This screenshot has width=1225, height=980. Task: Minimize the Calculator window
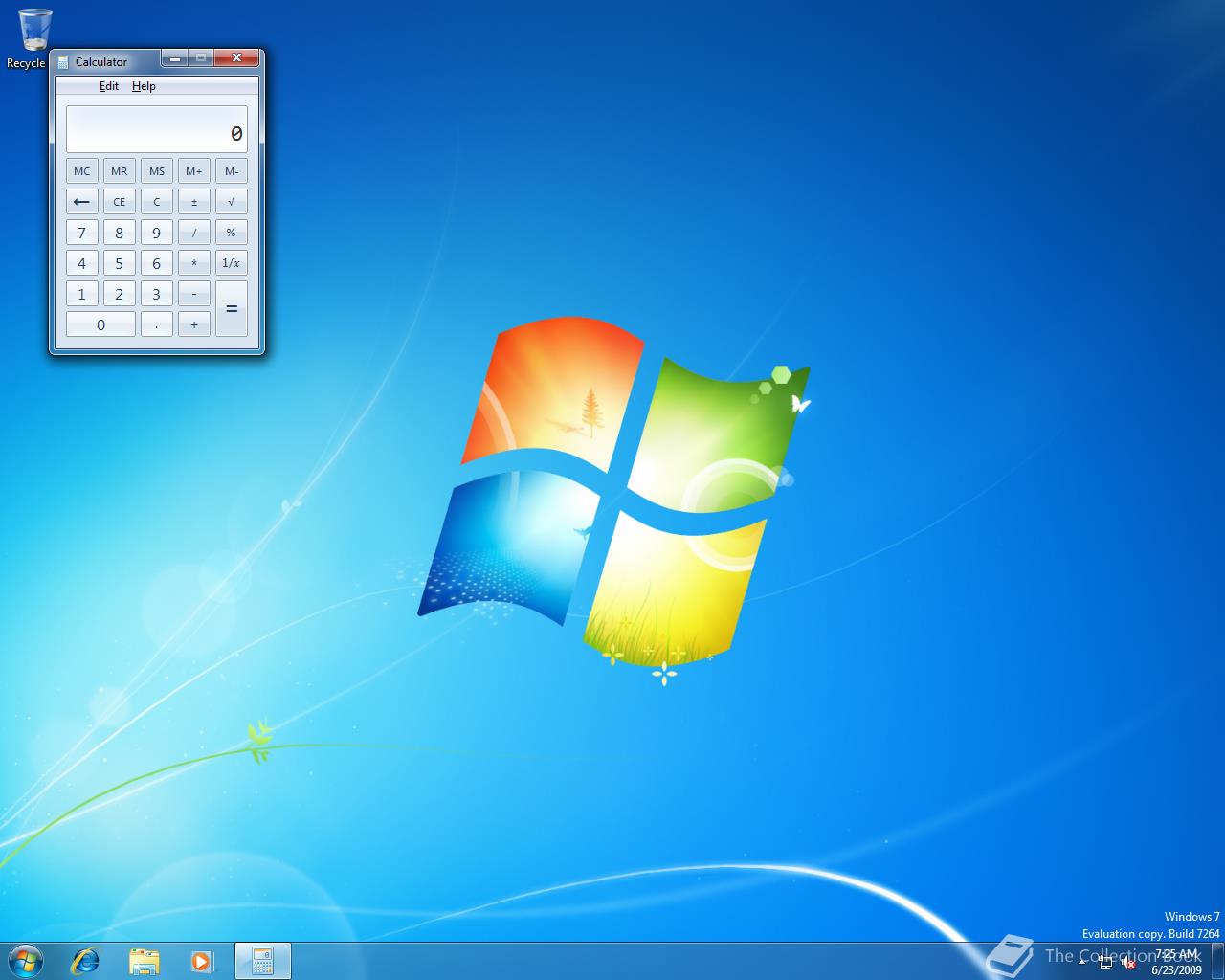[x=174, y=58]
